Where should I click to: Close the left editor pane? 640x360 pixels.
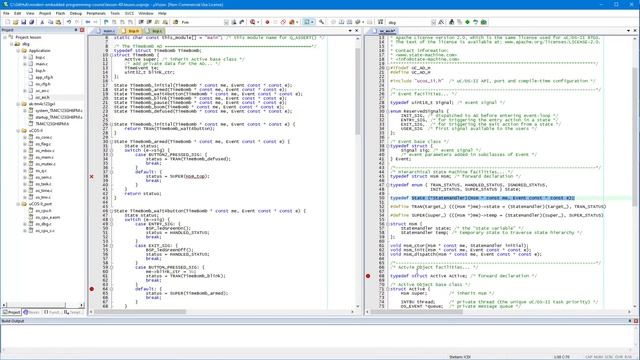357,31
